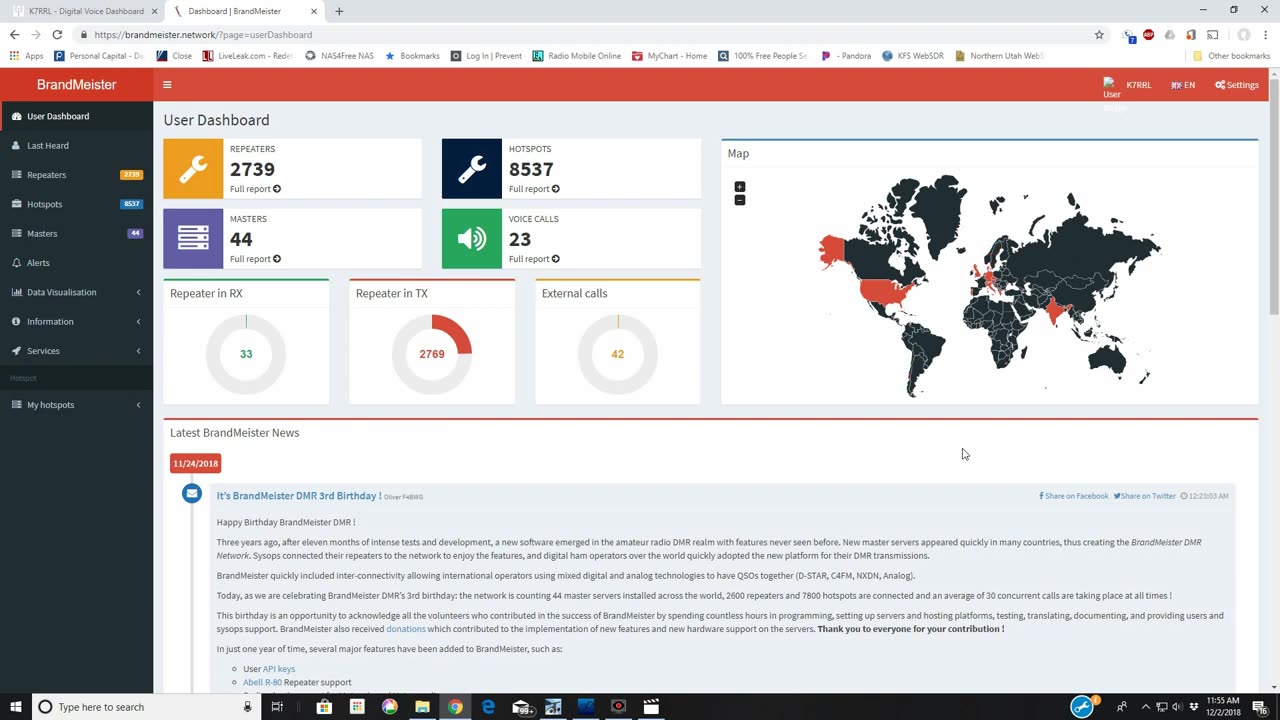
Task: Click the Dropbox tray icon
Action: click(x=1194, y=707)
